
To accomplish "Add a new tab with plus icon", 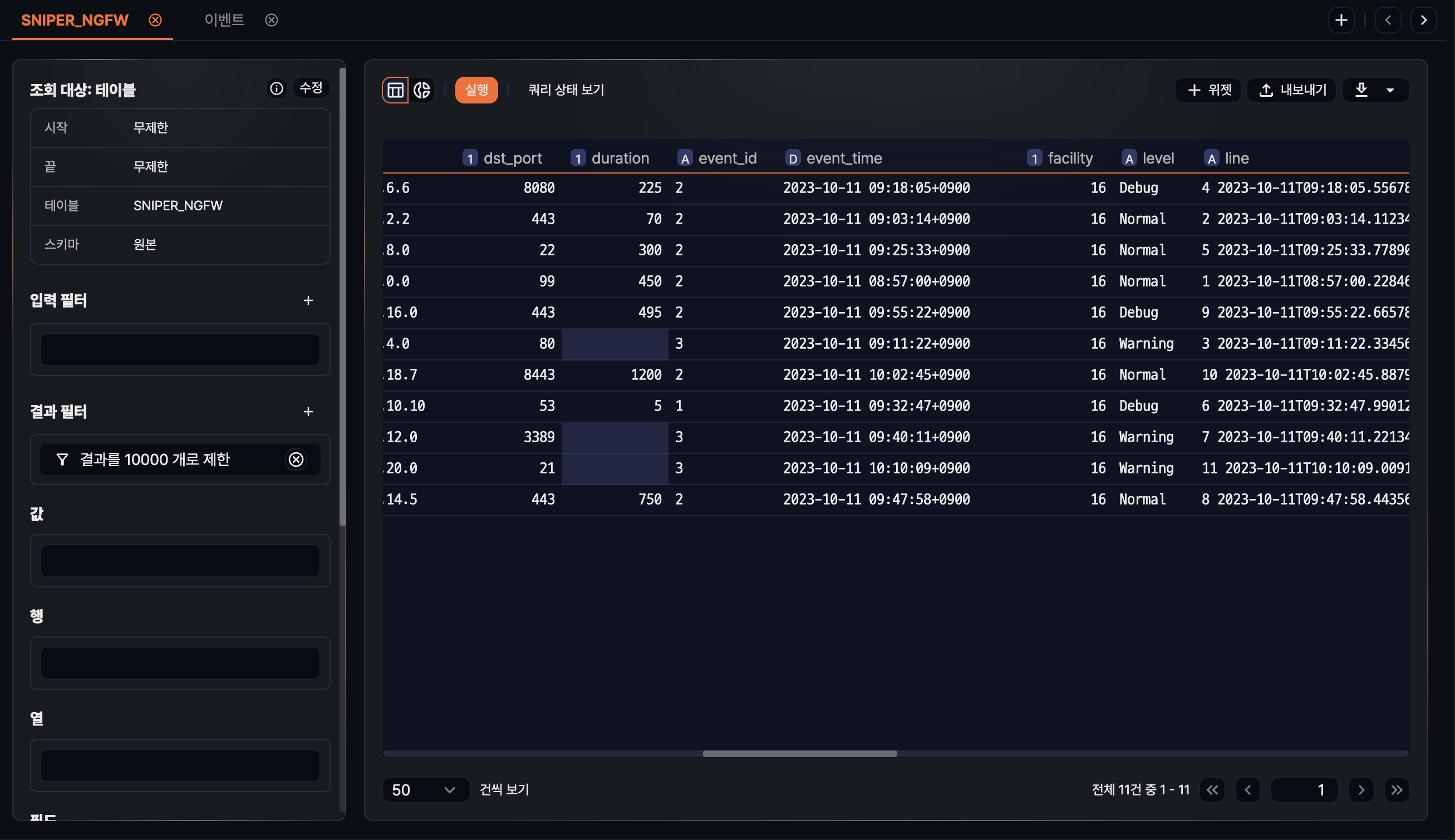I will 1341,20.
